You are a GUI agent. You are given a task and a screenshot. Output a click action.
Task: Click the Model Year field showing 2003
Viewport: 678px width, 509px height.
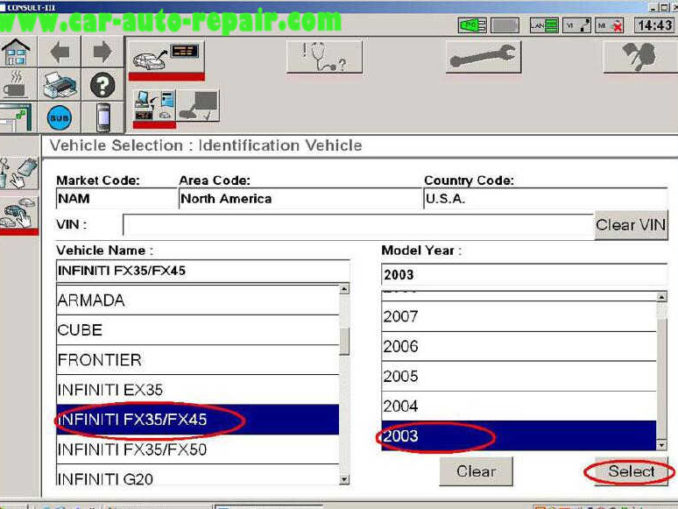pyautogui.click(x=524, y=275)
